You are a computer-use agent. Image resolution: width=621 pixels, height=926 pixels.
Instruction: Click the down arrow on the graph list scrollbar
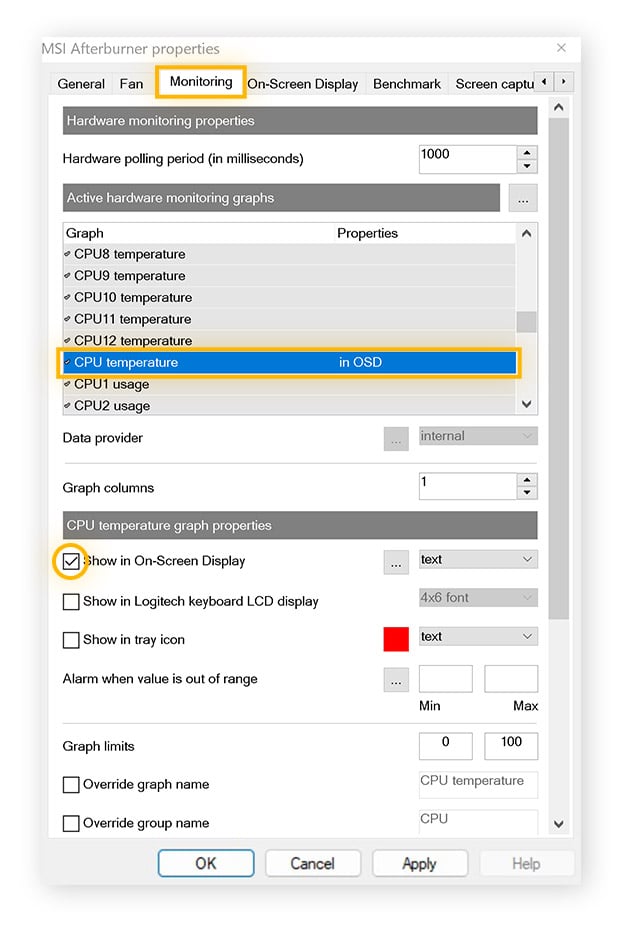526,404
